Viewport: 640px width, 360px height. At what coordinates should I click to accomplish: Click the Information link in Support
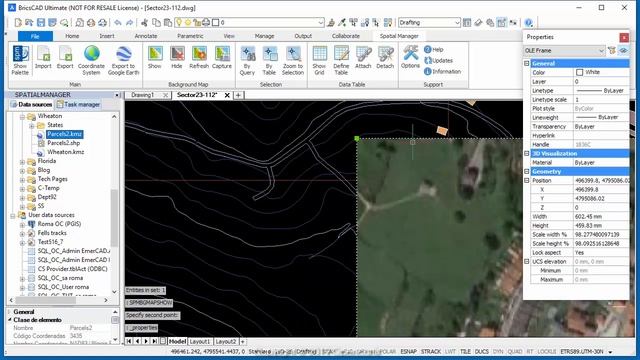(442, 71)
